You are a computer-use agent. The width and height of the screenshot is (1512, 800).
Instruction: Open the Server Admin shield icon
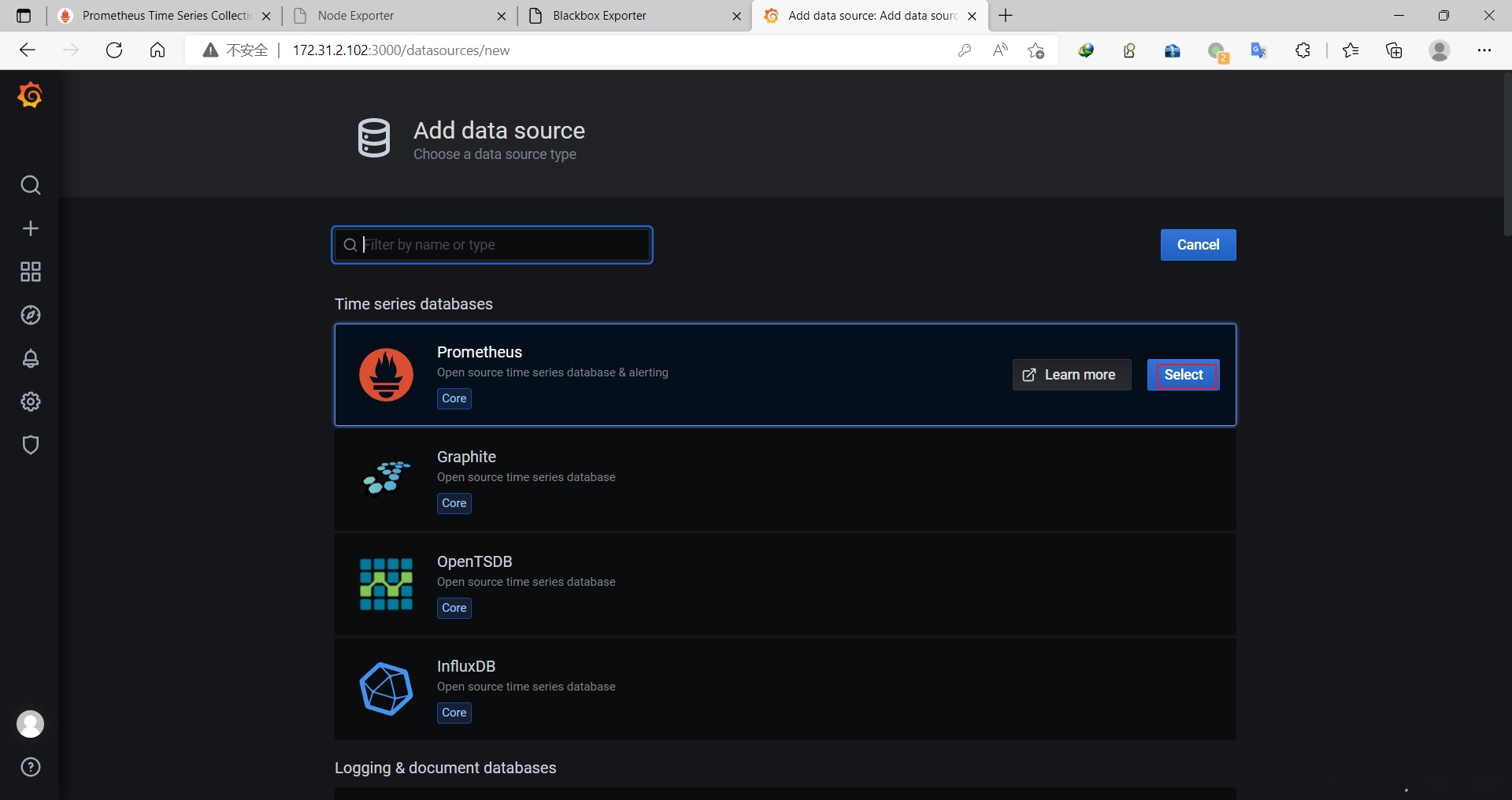point(31,445)
